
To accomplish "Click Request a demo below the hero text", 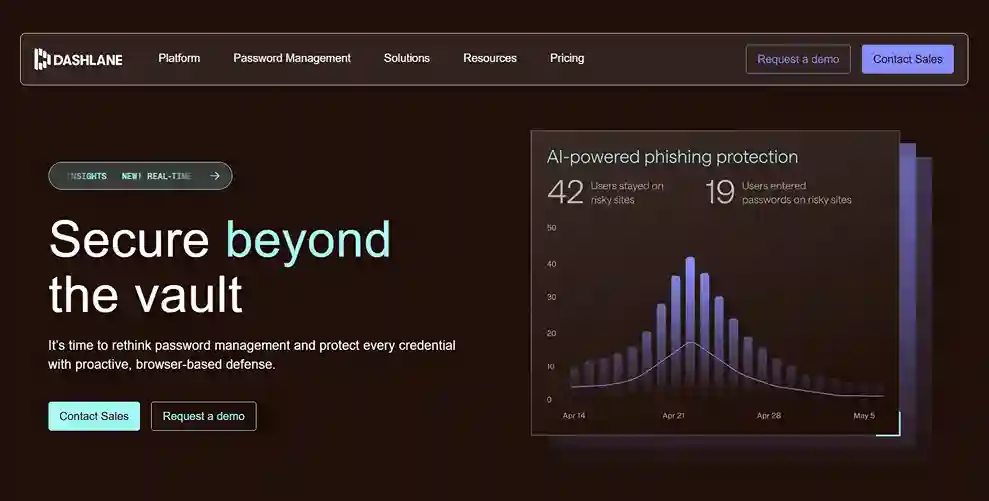I will (204, 416).
